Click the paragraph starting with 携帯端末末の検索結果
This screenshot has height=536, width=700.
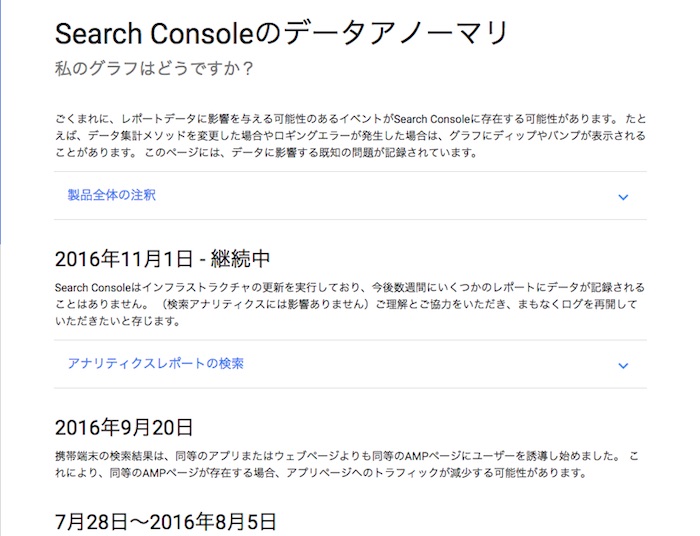pyautogui.click(x=350, y=464)
